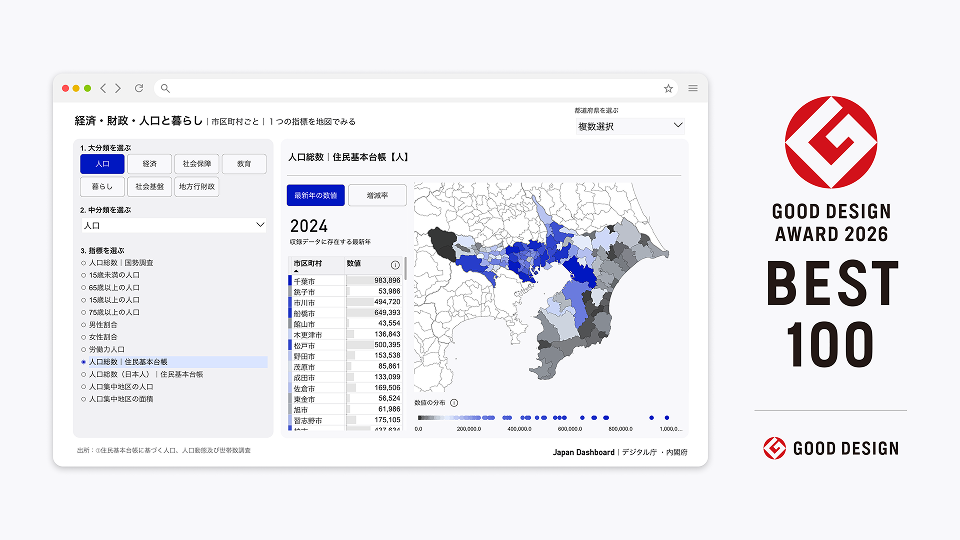Click the 千葉市 row
The image size is (960, 540).
[345, 281]
